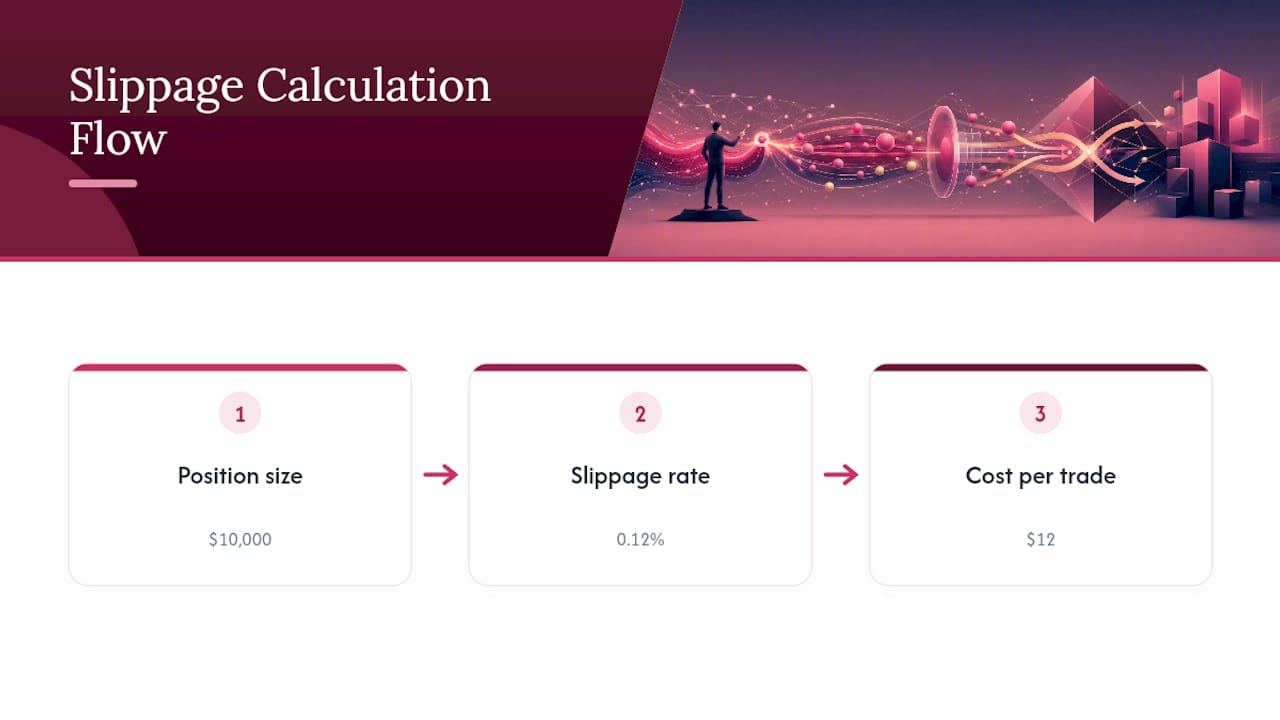Select the Cost per trade heading

coord(1040,476)
